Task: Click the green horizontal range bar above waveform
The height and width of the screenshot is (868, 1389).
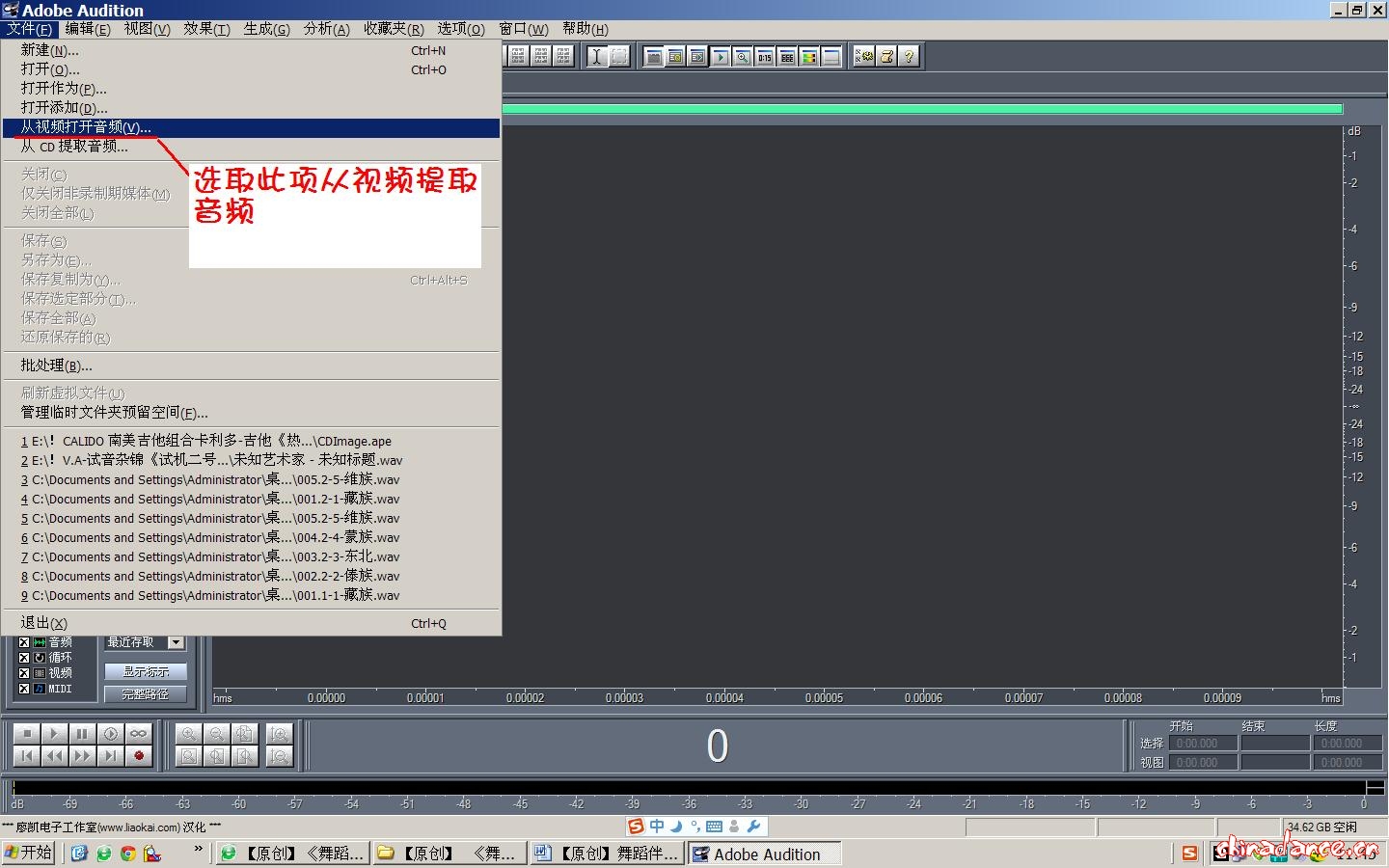Action: [921, 109]
